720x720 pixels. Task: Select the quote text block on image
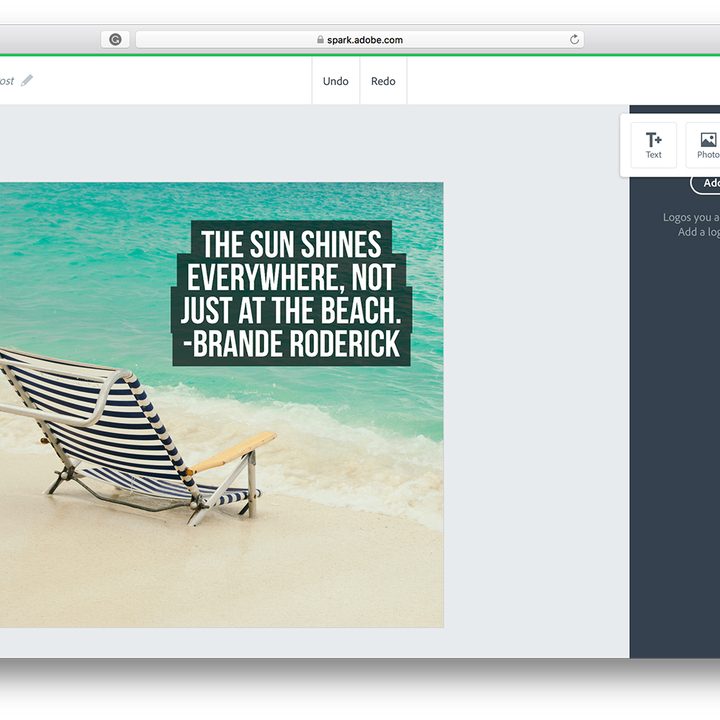tap(291, 294)
